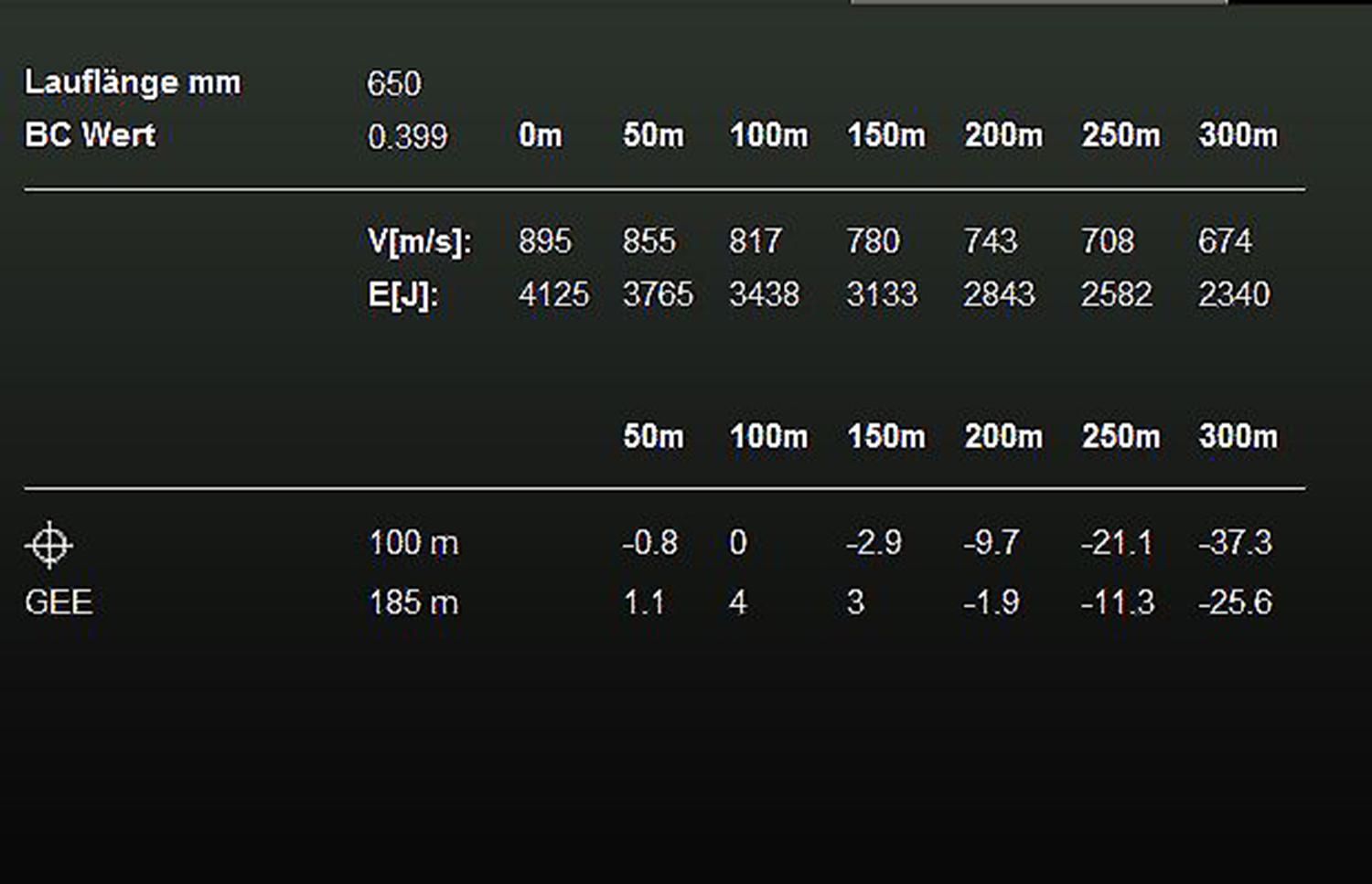Click energy value 2340 at 300m
The width and height of the screenshot is (1372, 884).
point(1234,294)
